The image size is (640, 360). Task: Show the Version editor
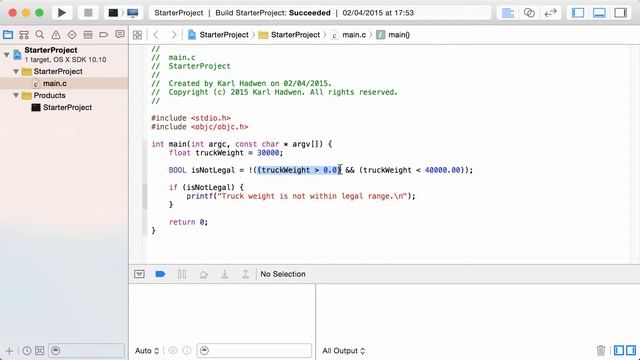tap(551, 13)
